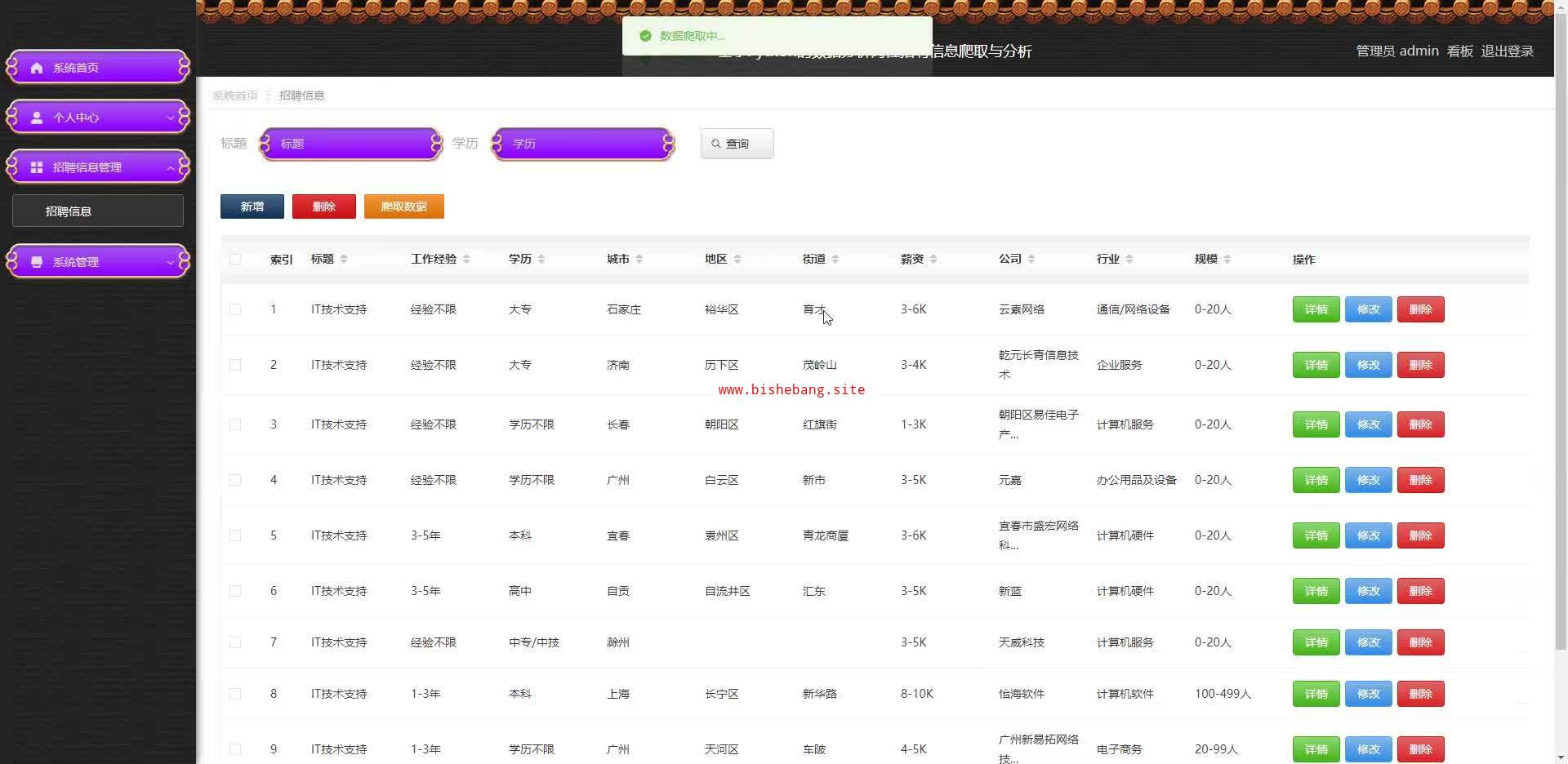Click the grid icon beside 招聘信息管理
Viewport: 1568px width, 764px height.
[37, 167]
